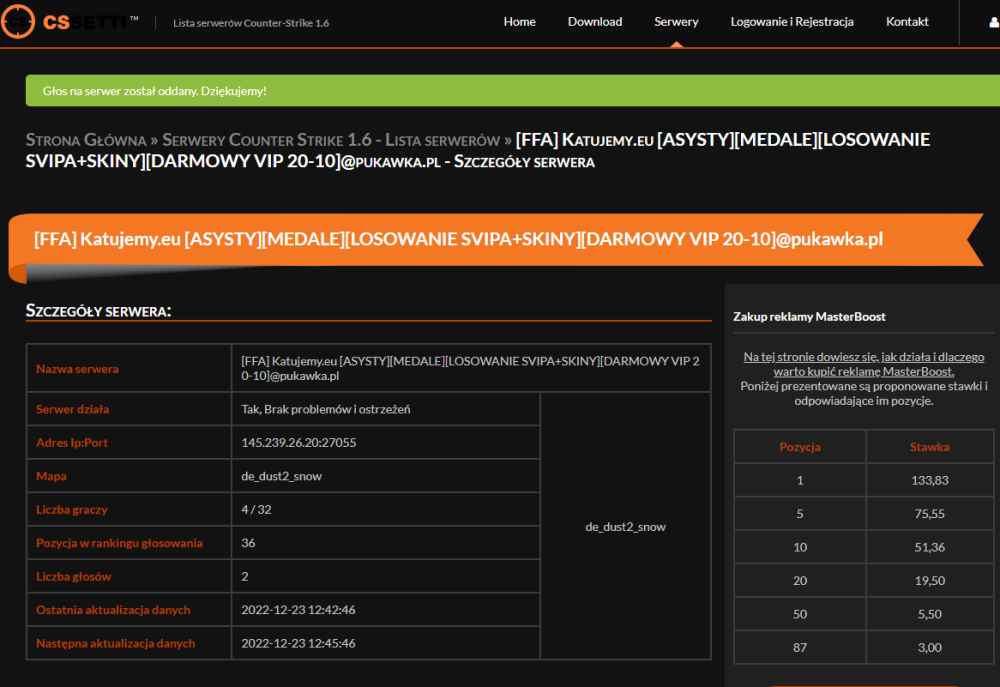Open the Download menu item

pos(594,22)
